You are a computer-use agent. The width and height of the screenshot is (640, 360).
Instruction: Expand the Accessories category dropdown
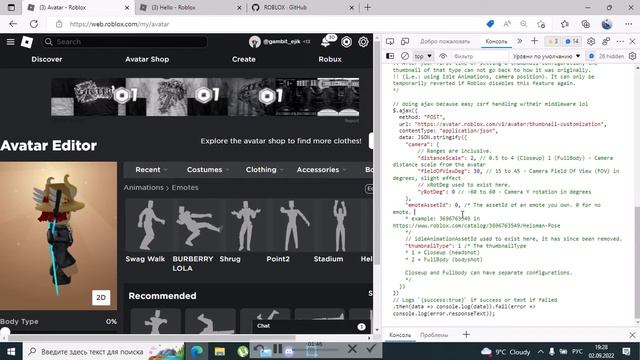tap(321, 169)
